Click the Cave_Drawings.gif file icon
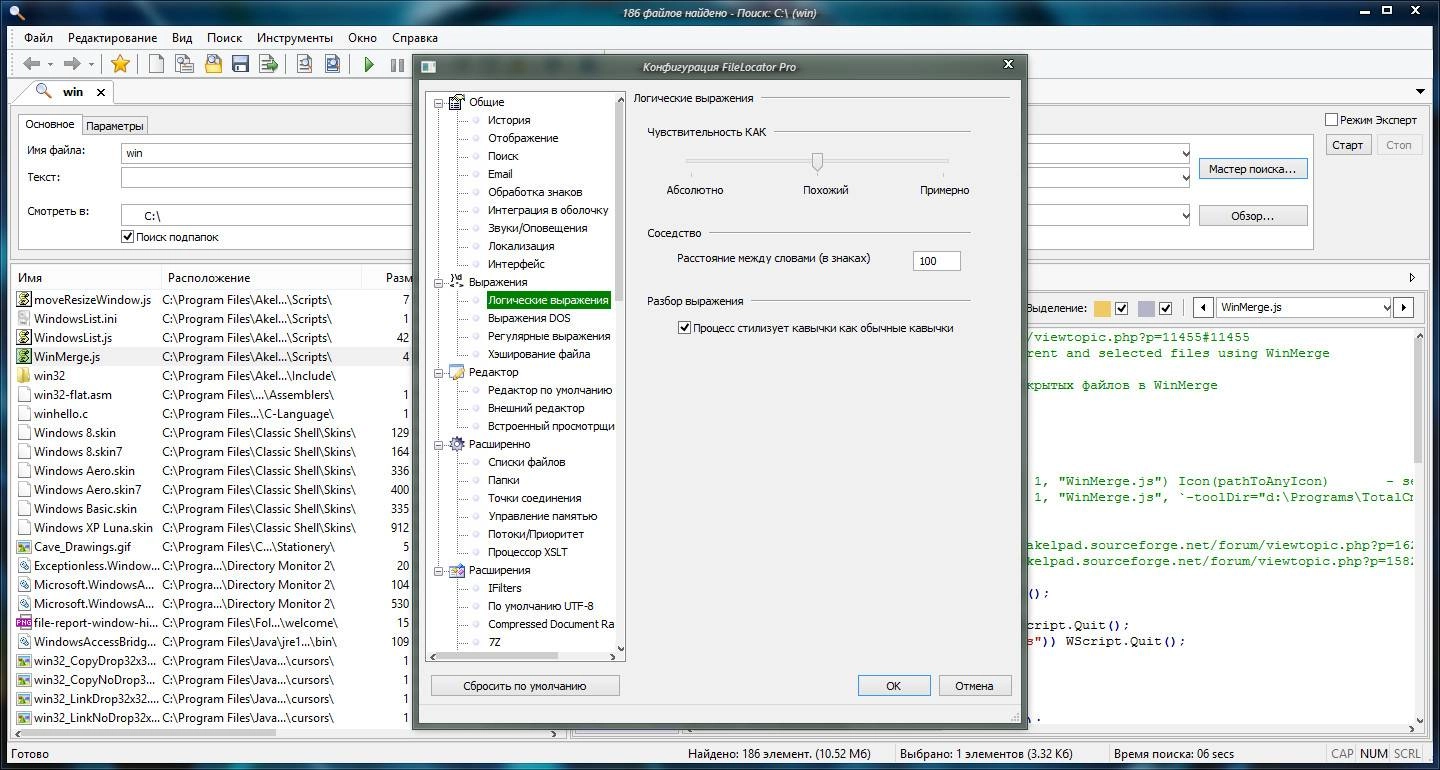Screen dimensions: 1440x770 point(24,547)
